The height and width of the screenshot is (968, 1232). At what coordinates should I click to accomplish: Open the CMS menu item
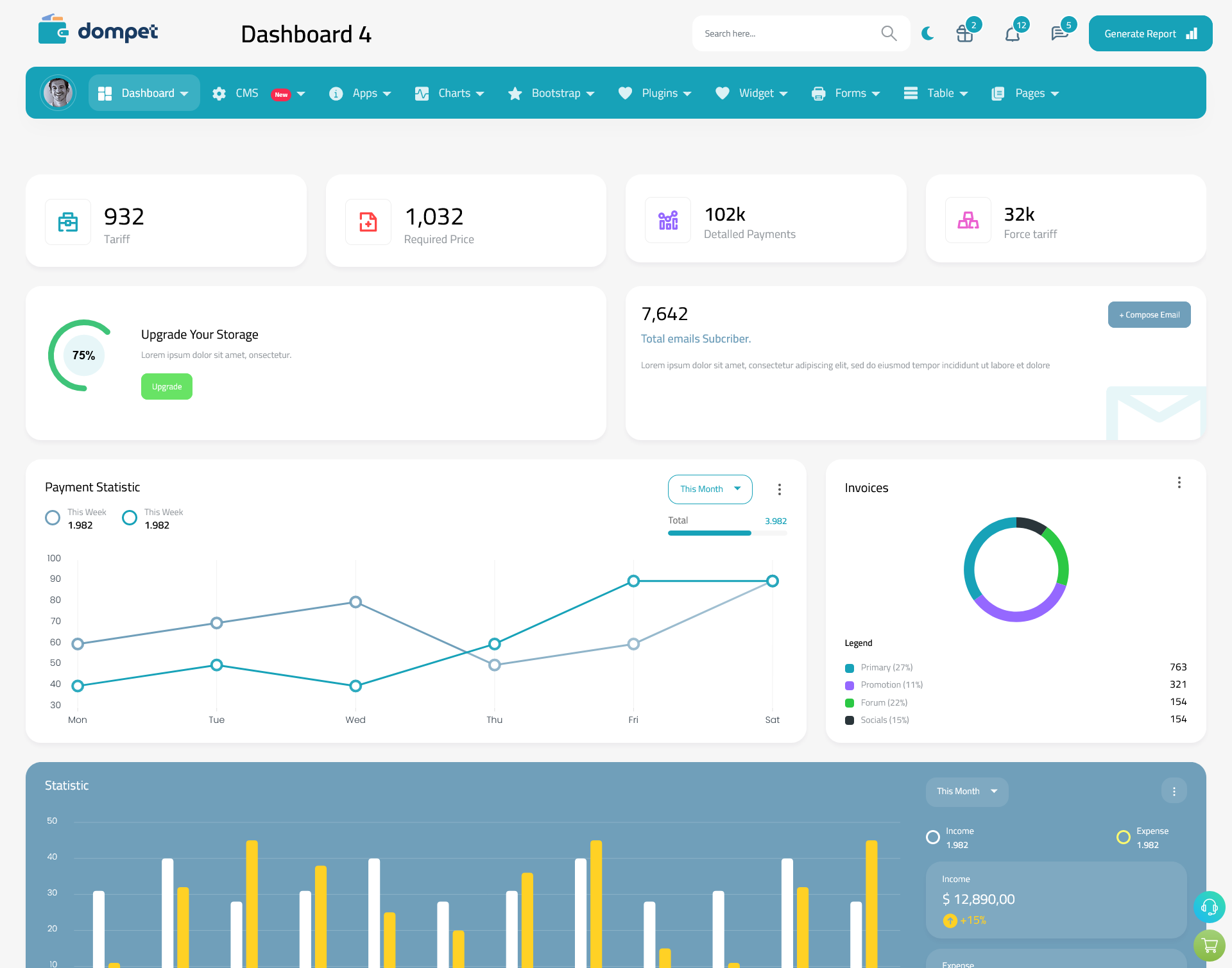257,93
